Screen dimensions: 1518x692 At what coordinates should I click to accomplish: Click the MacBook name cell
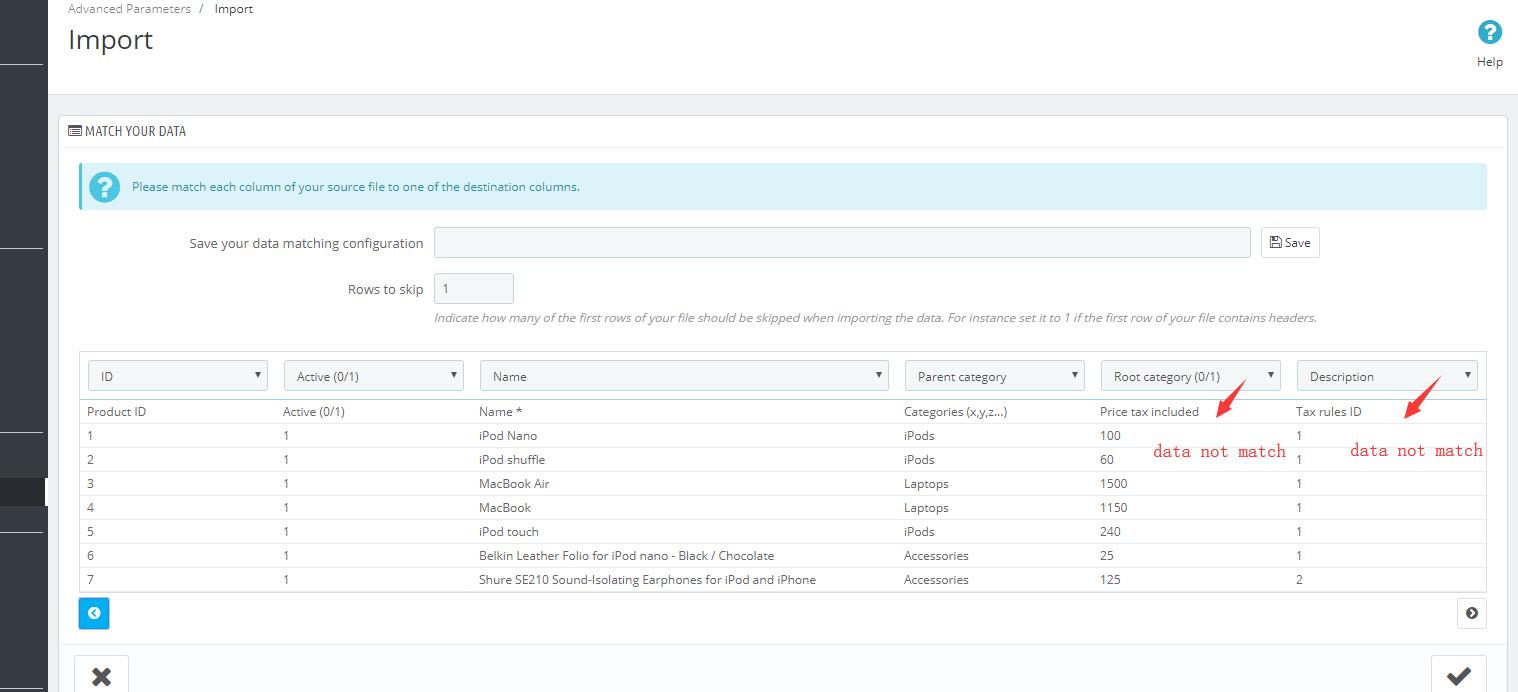click(x=505, y=508)
